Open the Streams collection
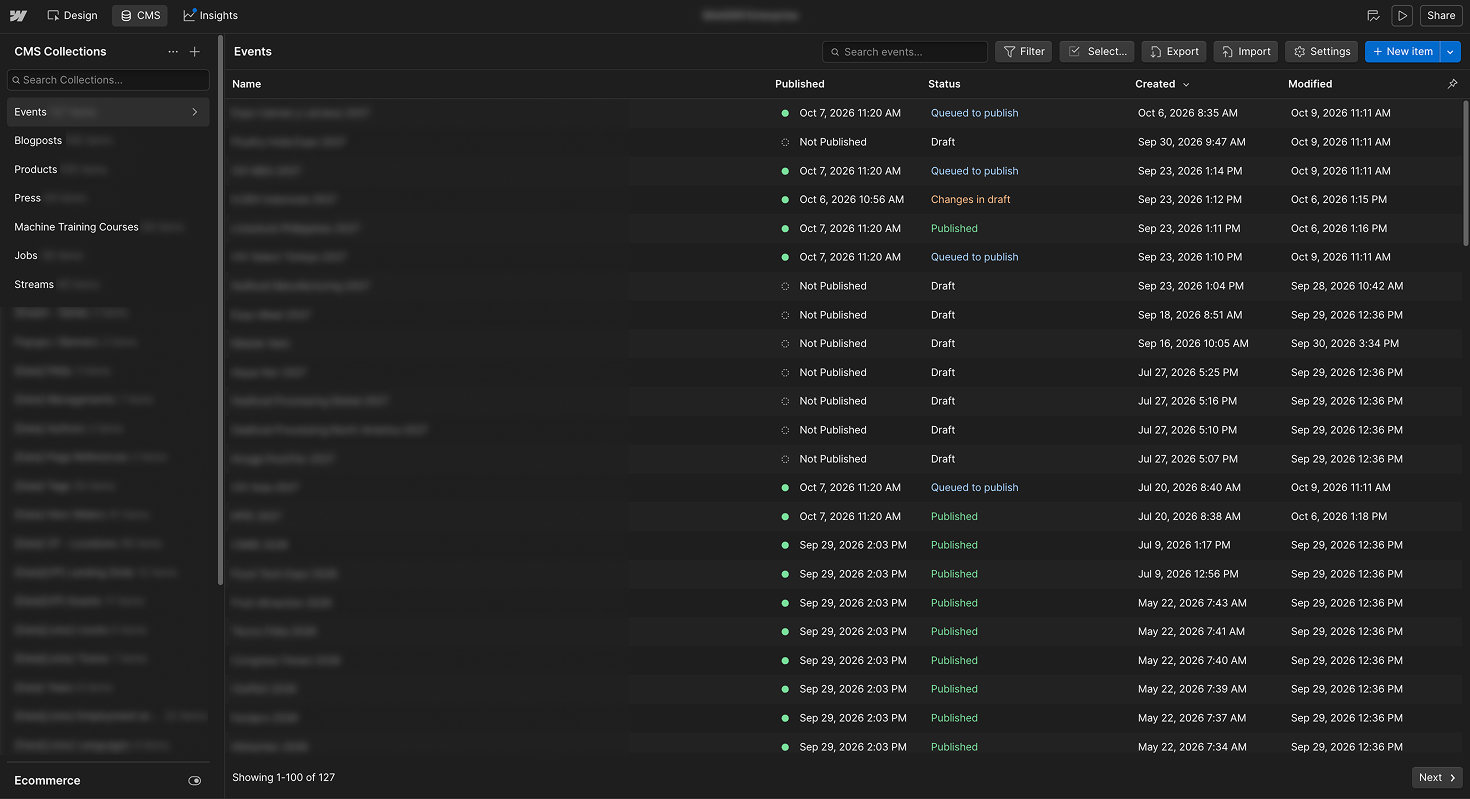1470x799 pixels. (x=108, y=285)
